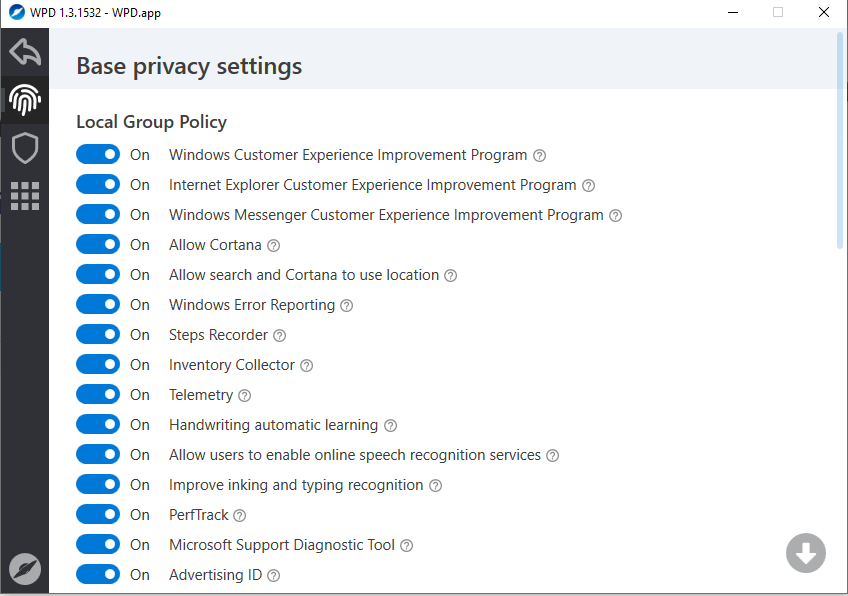Open help icon for Windows Error Reporting
Image resolution: width=848 pixels, height=596 pixels.
347,306
